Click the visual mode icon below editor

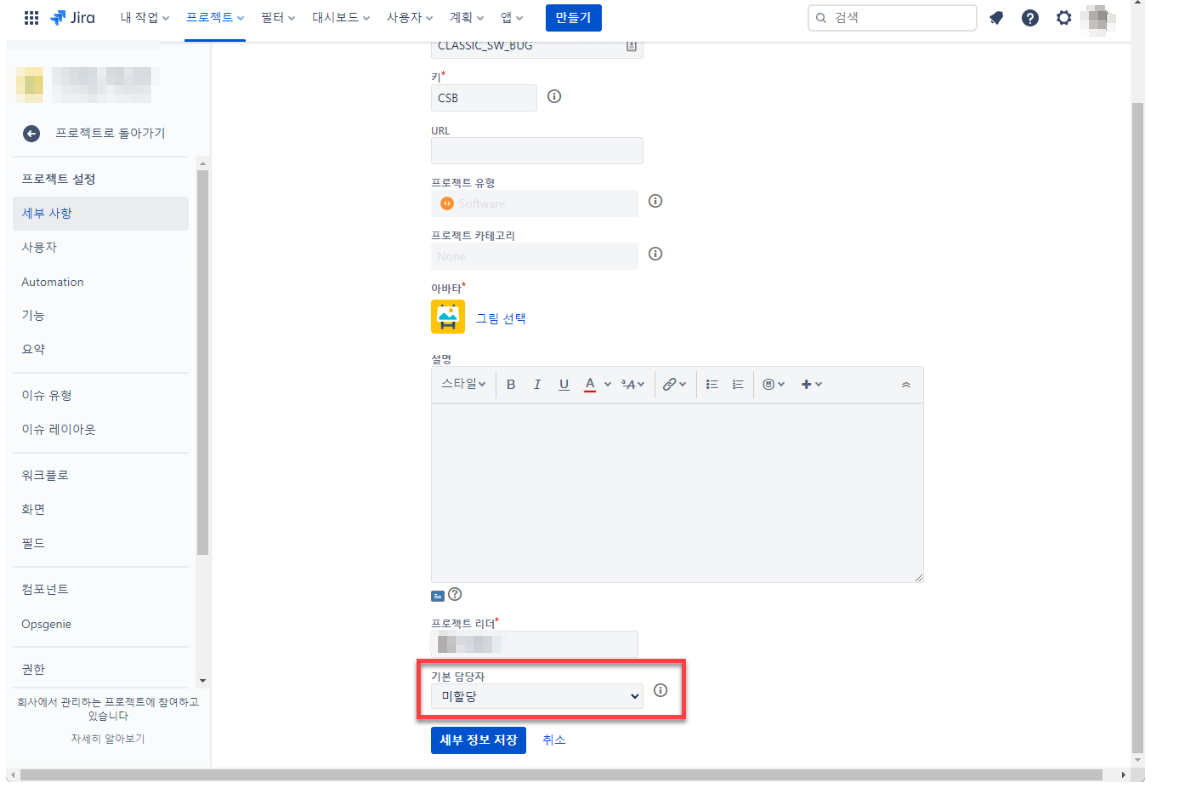[x=438, y=596]
